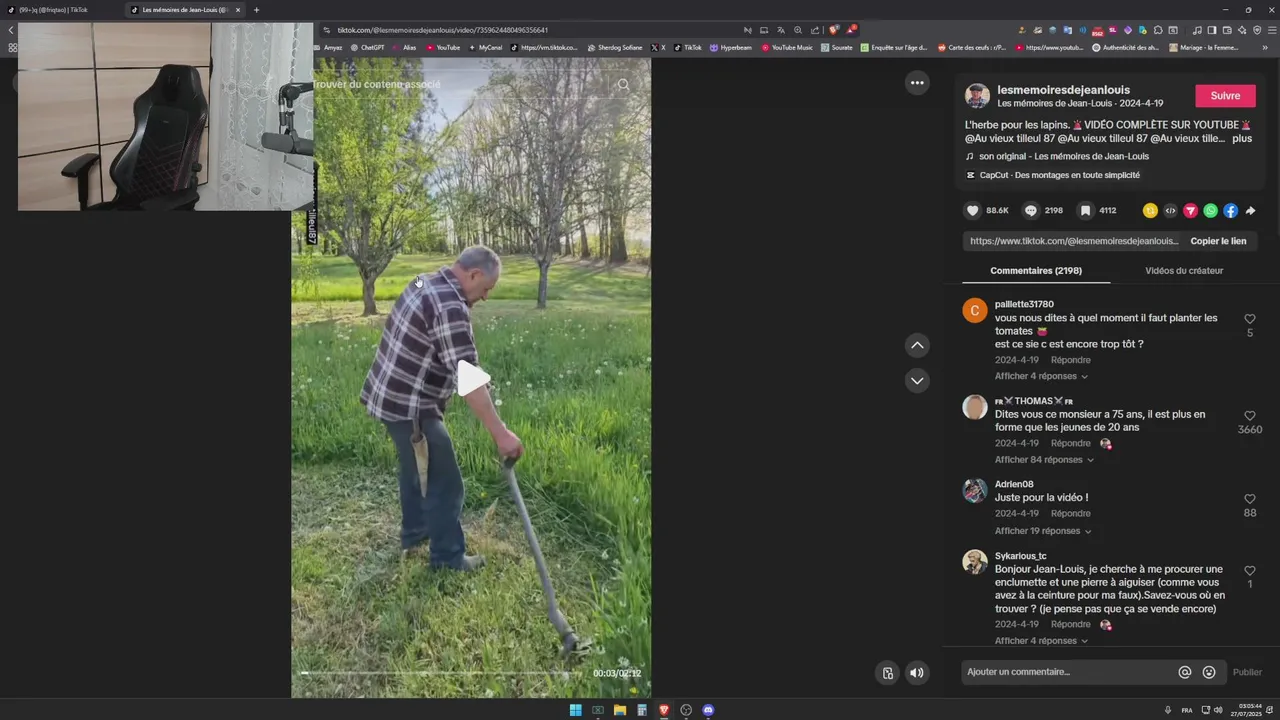1280x720 pixels.
Task: Expand description with 'plus' link
Action: (1242, 138)
